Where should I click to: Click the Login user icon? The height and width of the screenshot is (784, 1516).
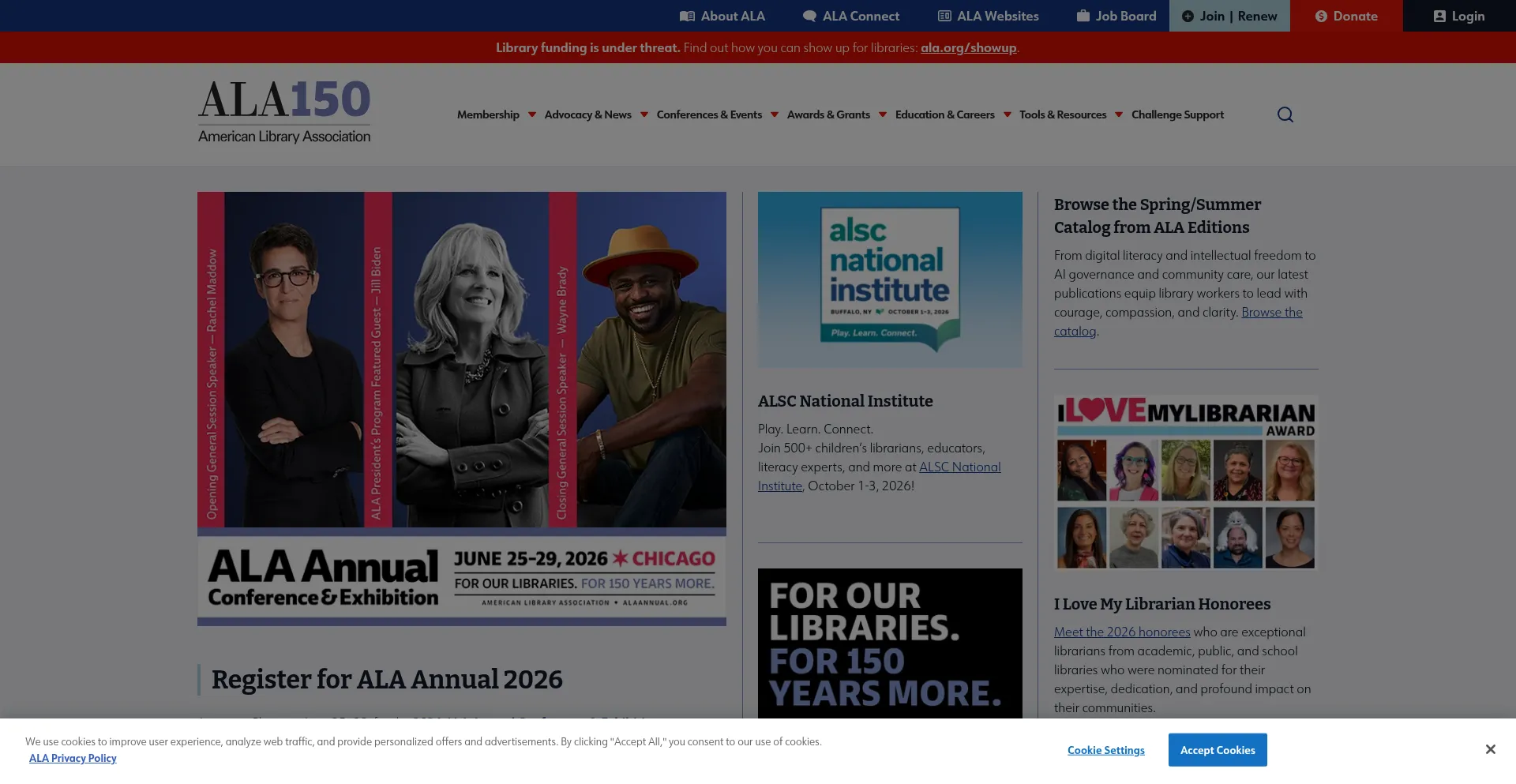coord(1439,16)
